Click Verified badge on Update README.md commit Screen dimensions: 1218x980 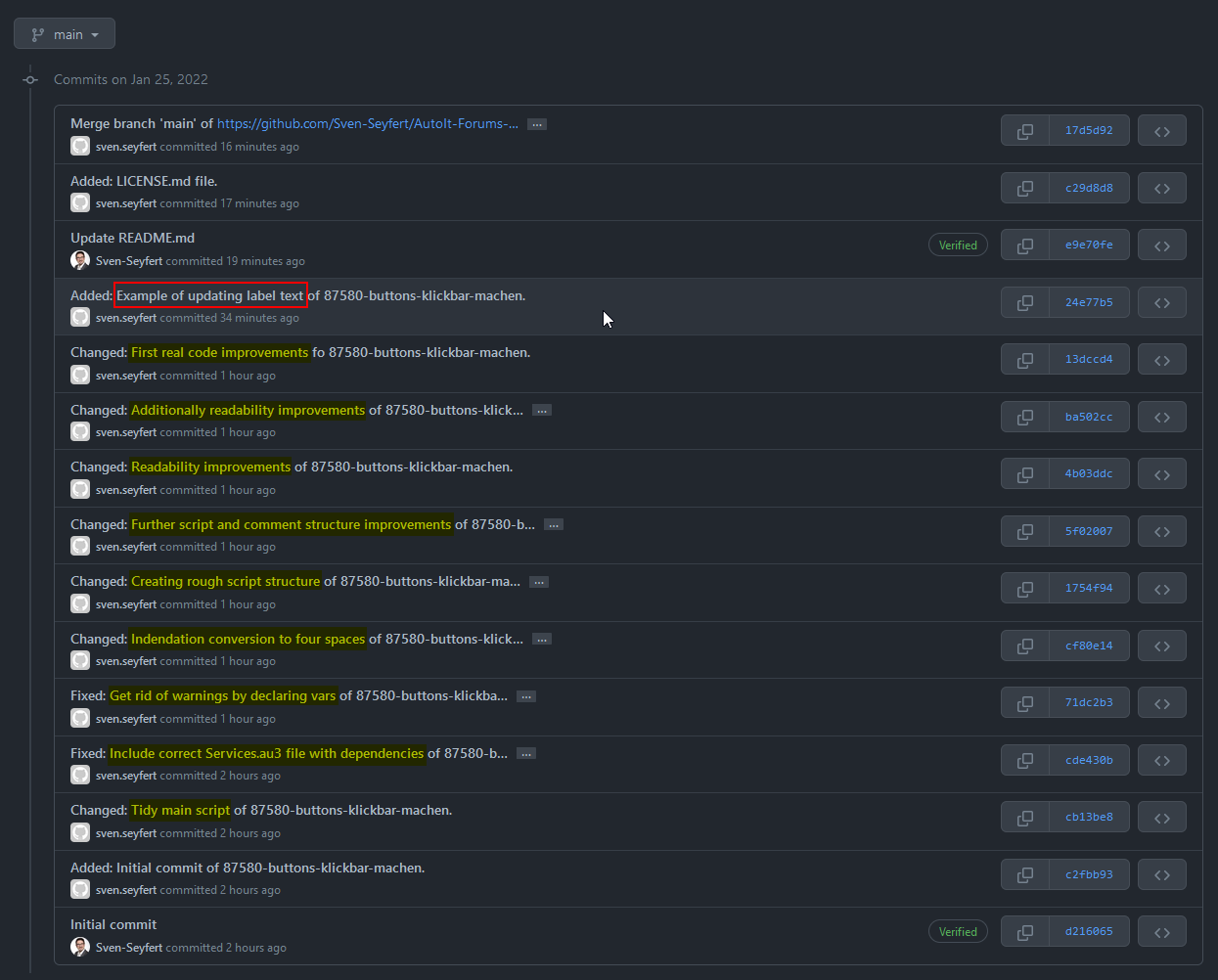[958, 245]
